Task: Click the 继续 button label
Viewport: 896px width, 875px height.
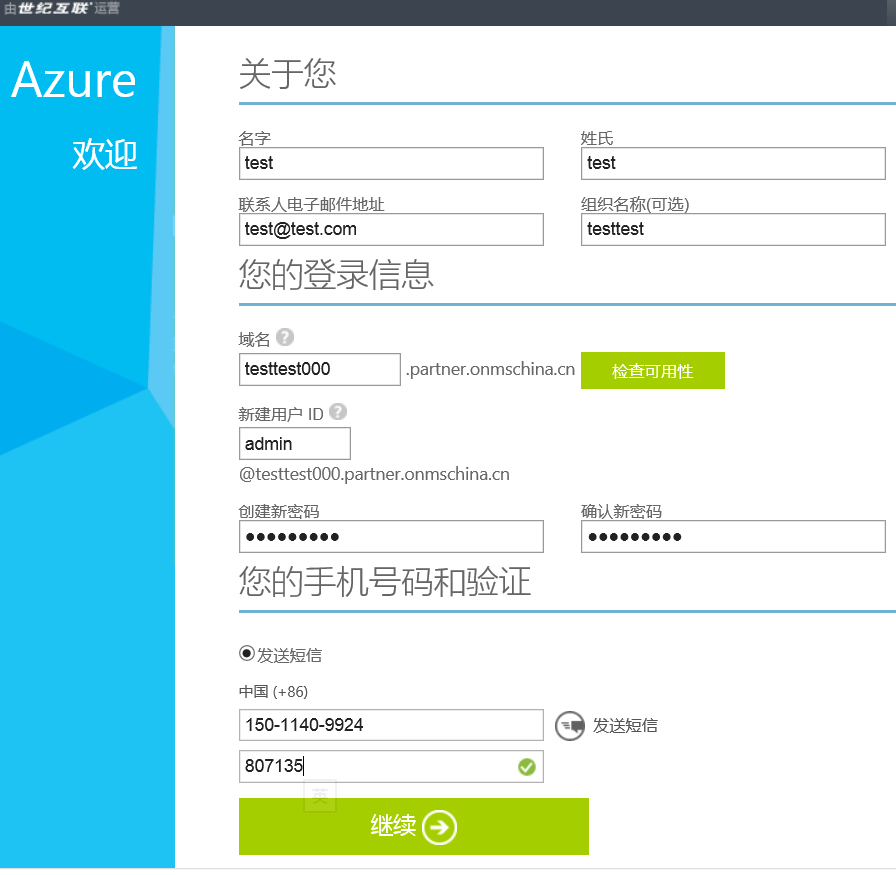Action: click(393, 826)
